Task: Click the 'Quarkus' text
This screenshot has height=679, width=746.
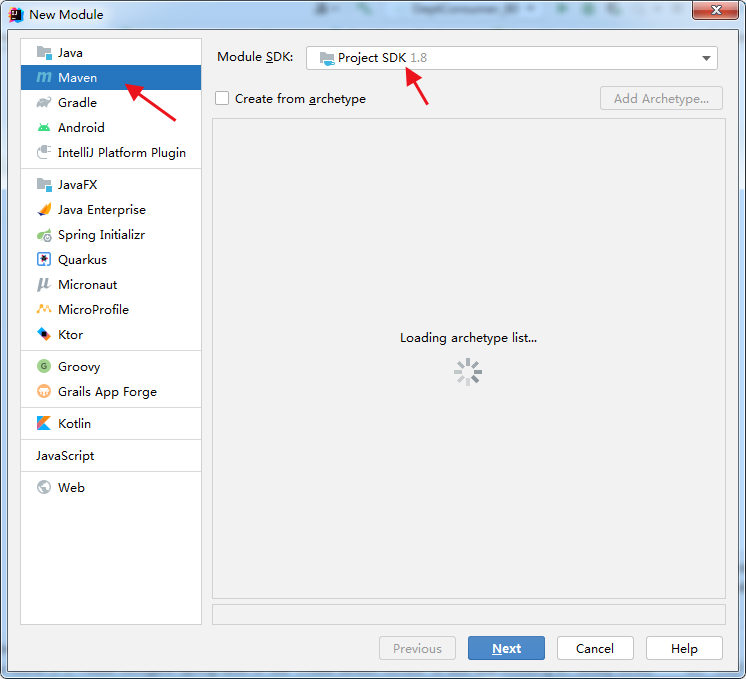Action: [82, 260]
